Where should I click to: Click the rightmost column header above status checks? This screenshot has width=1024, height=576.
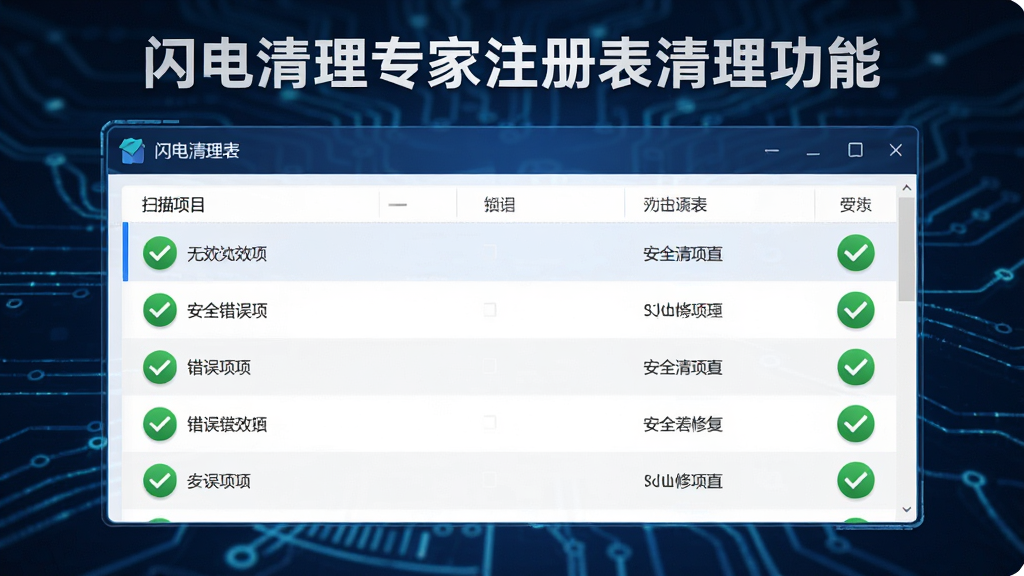(856, 204)
